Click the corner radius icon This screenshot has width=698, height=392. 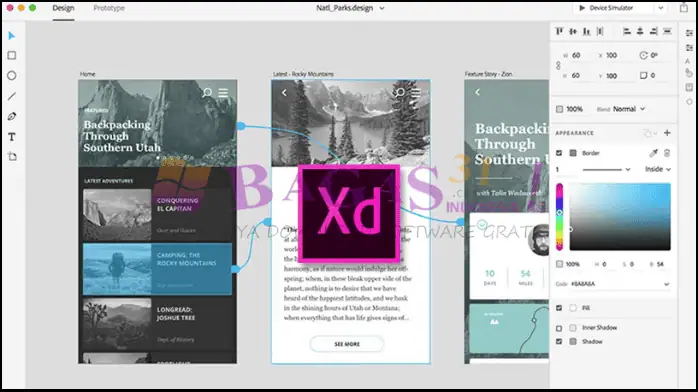coord(643,75)
